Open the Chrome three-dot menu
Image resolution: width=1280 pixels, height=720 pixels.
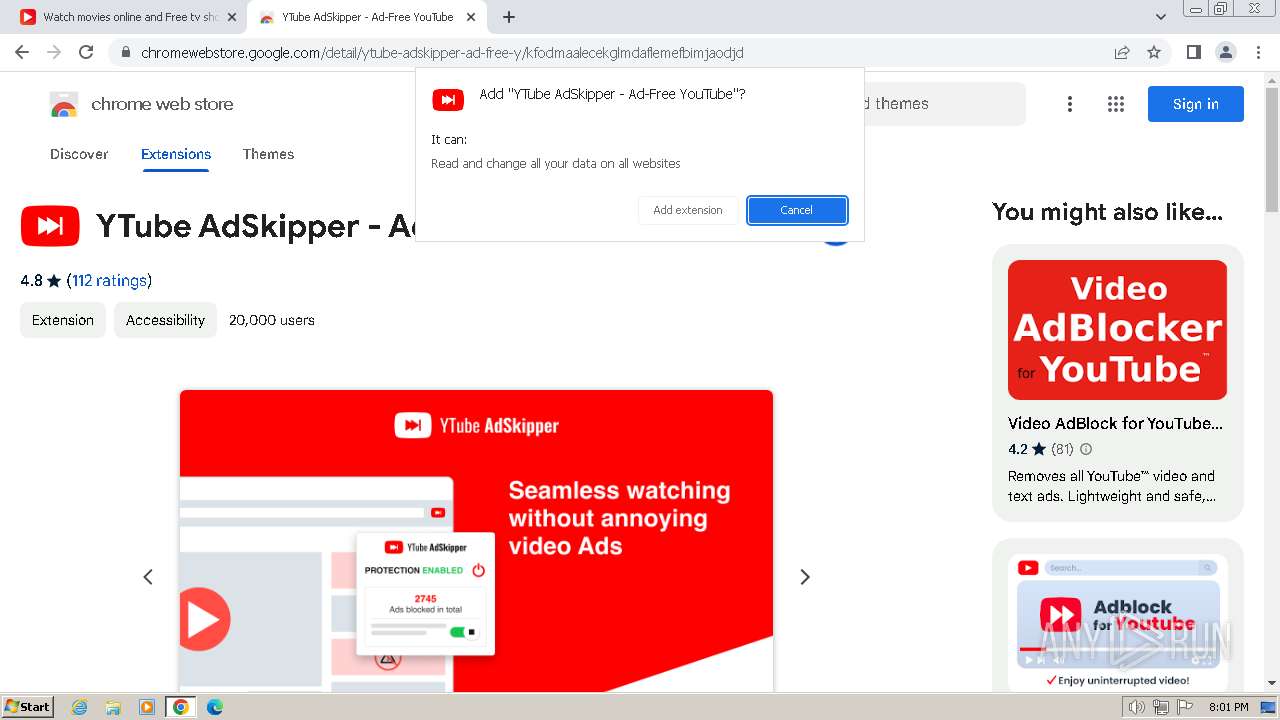tap(1258, 52)
